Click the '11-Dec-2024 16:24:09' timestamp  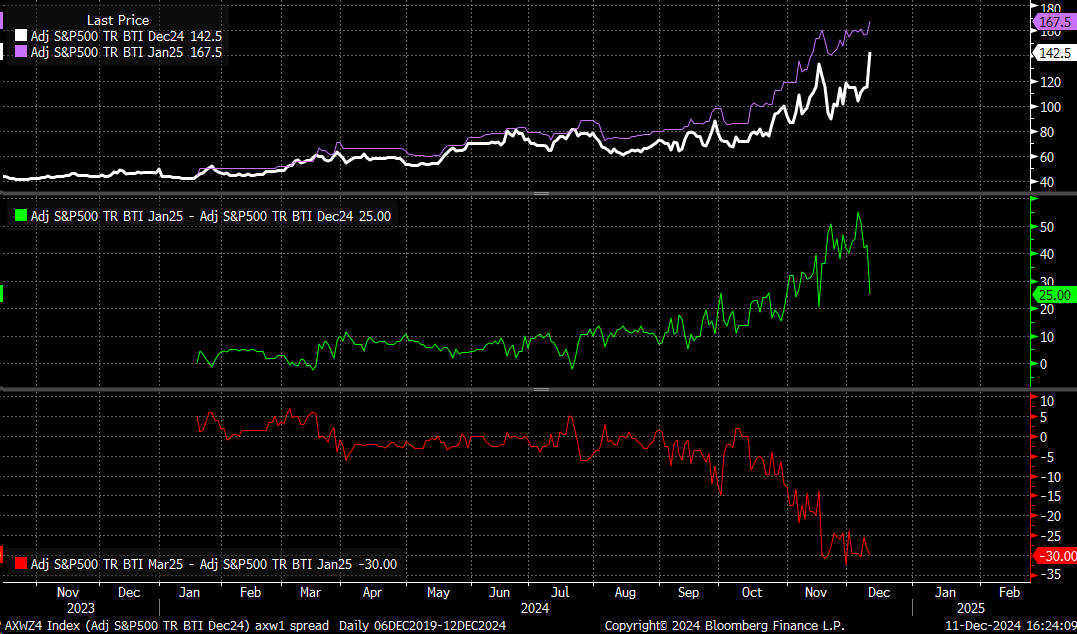pyautogui.click(x=1010, y=626)
